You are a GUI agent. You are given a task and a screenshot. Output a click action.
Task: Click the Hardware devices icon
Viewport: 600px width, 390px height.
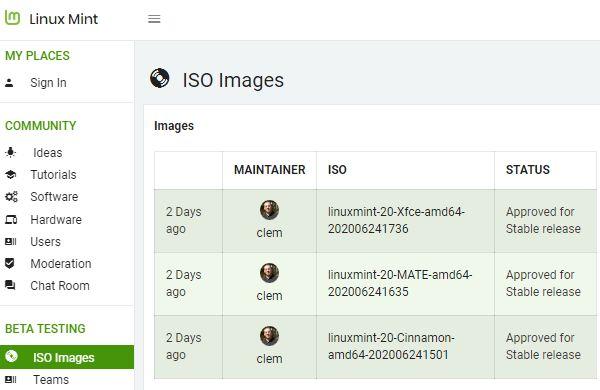click(x=11, y=220)
